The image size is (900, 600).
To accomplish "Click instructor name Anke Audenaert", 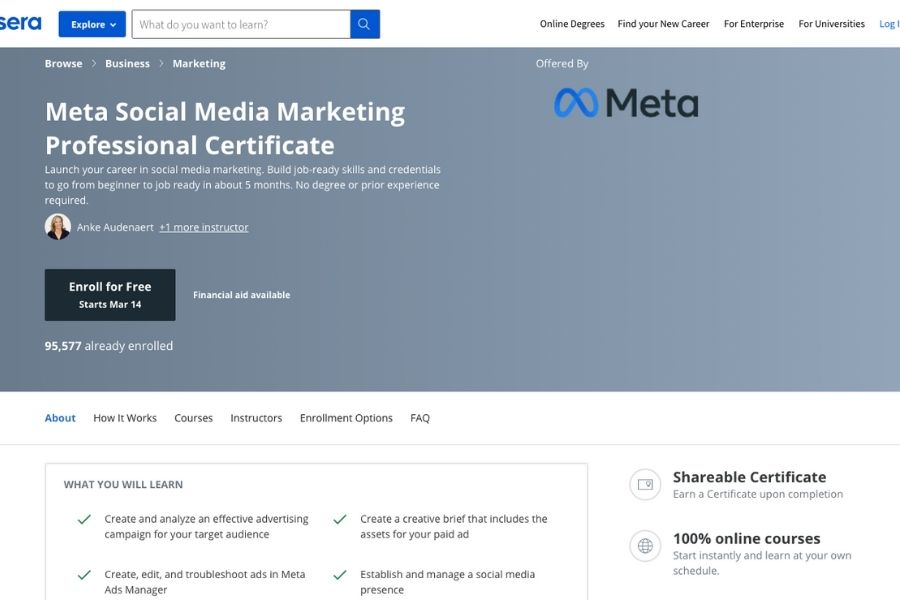I will (x=115, y=227).
